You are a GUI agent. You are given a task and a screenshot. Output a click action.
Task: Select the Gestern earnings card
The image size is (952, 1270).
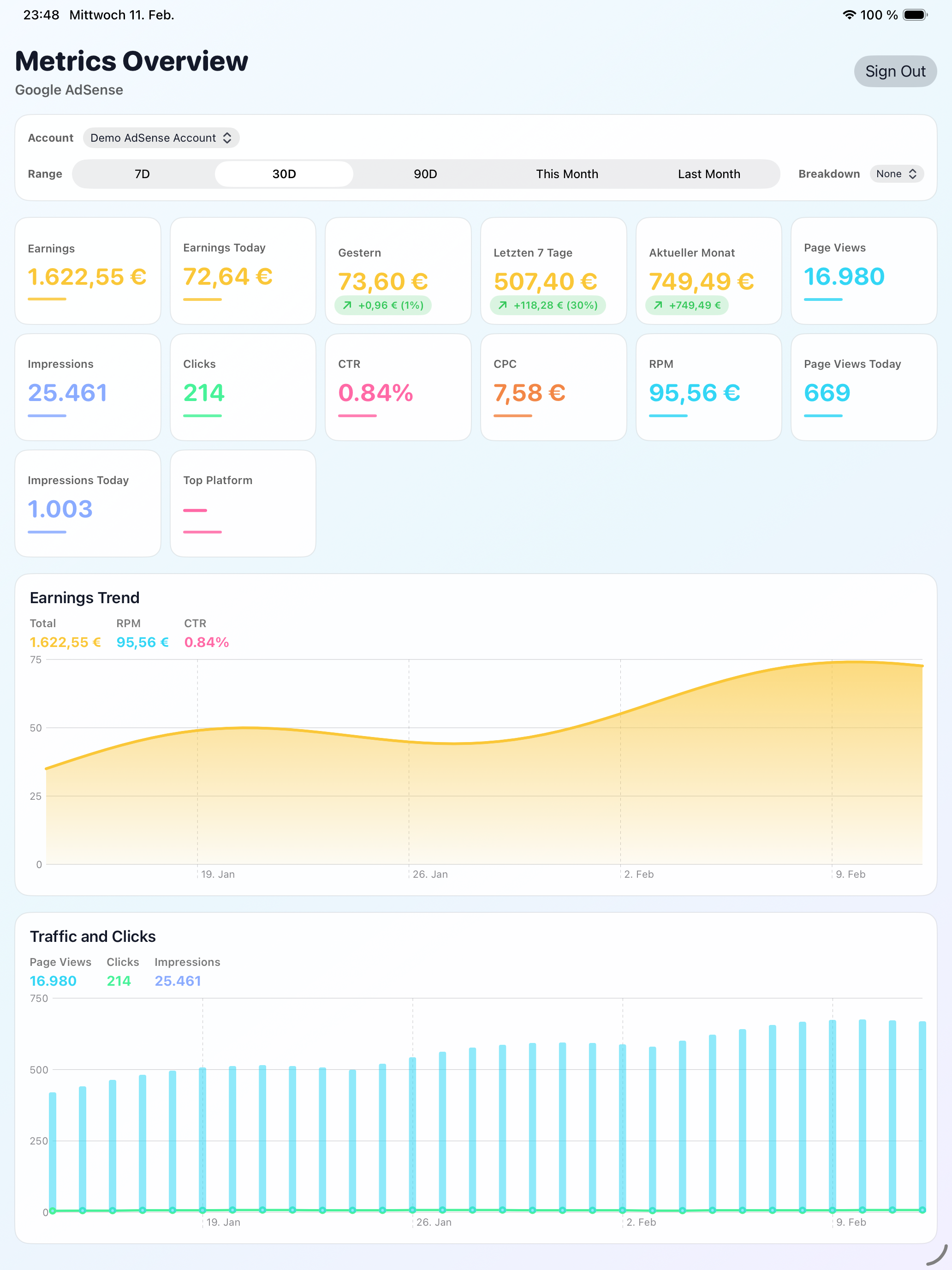coord(398,271)
